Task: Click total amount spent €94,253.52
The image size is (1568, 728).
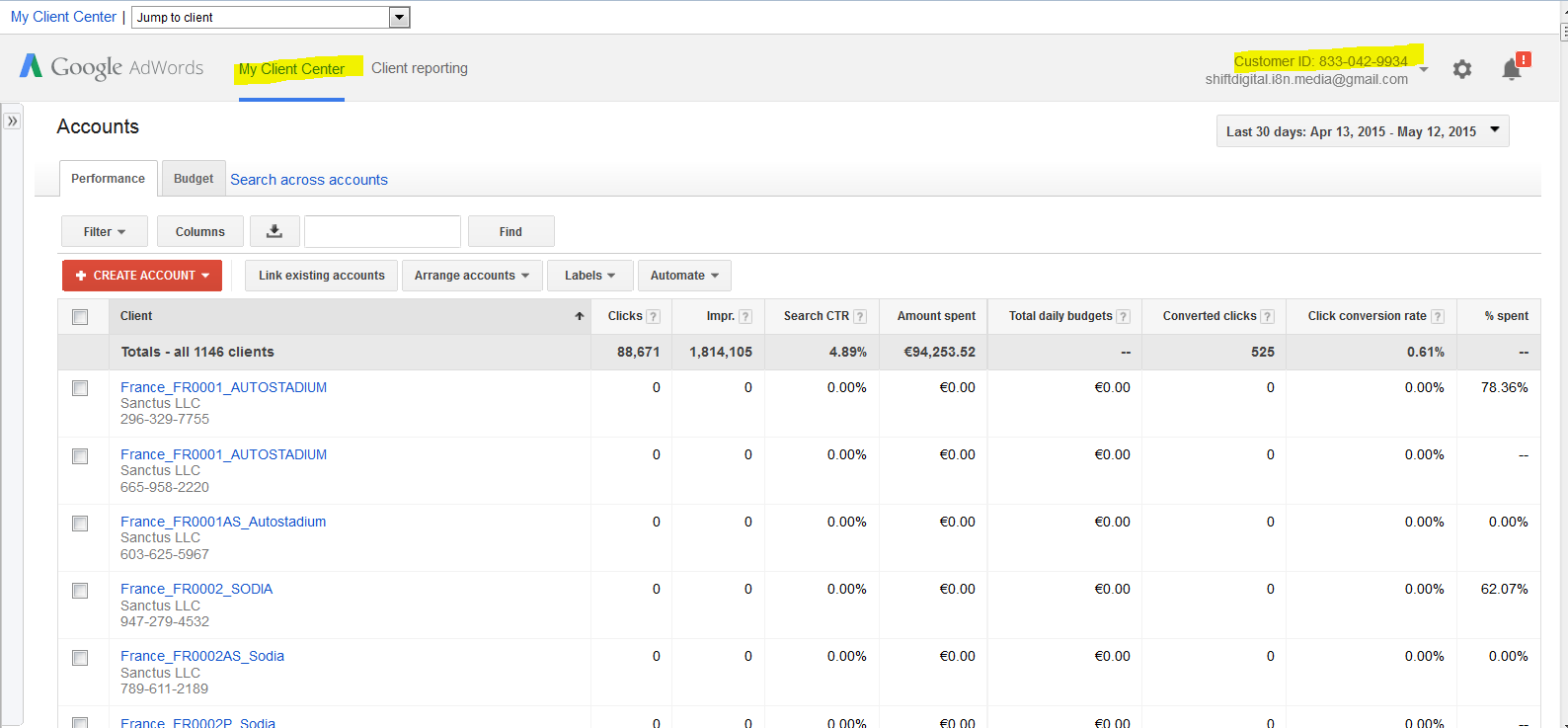Action: click(x=939, y=352)
